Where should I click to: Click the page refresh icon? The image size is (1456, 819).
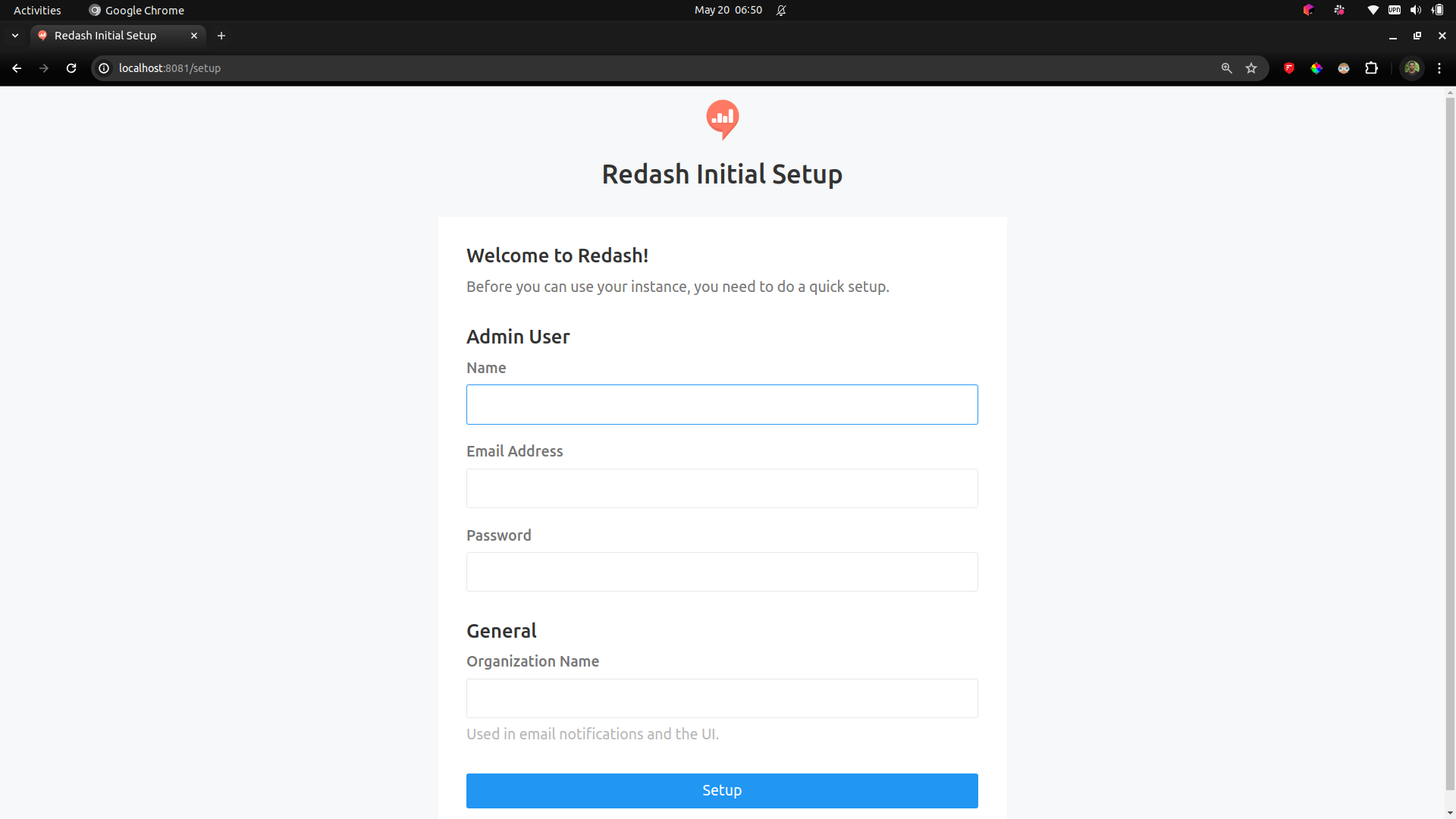pos(71,67)
